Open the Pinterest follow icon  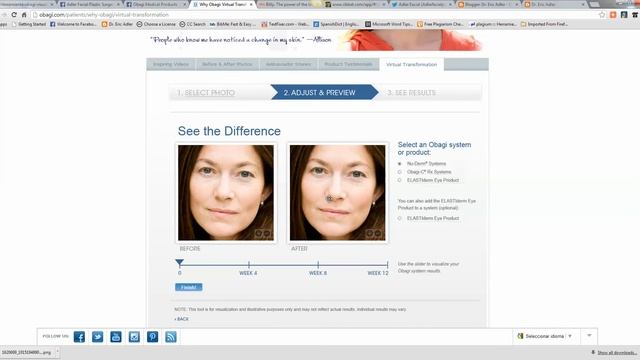click(153, 337)
